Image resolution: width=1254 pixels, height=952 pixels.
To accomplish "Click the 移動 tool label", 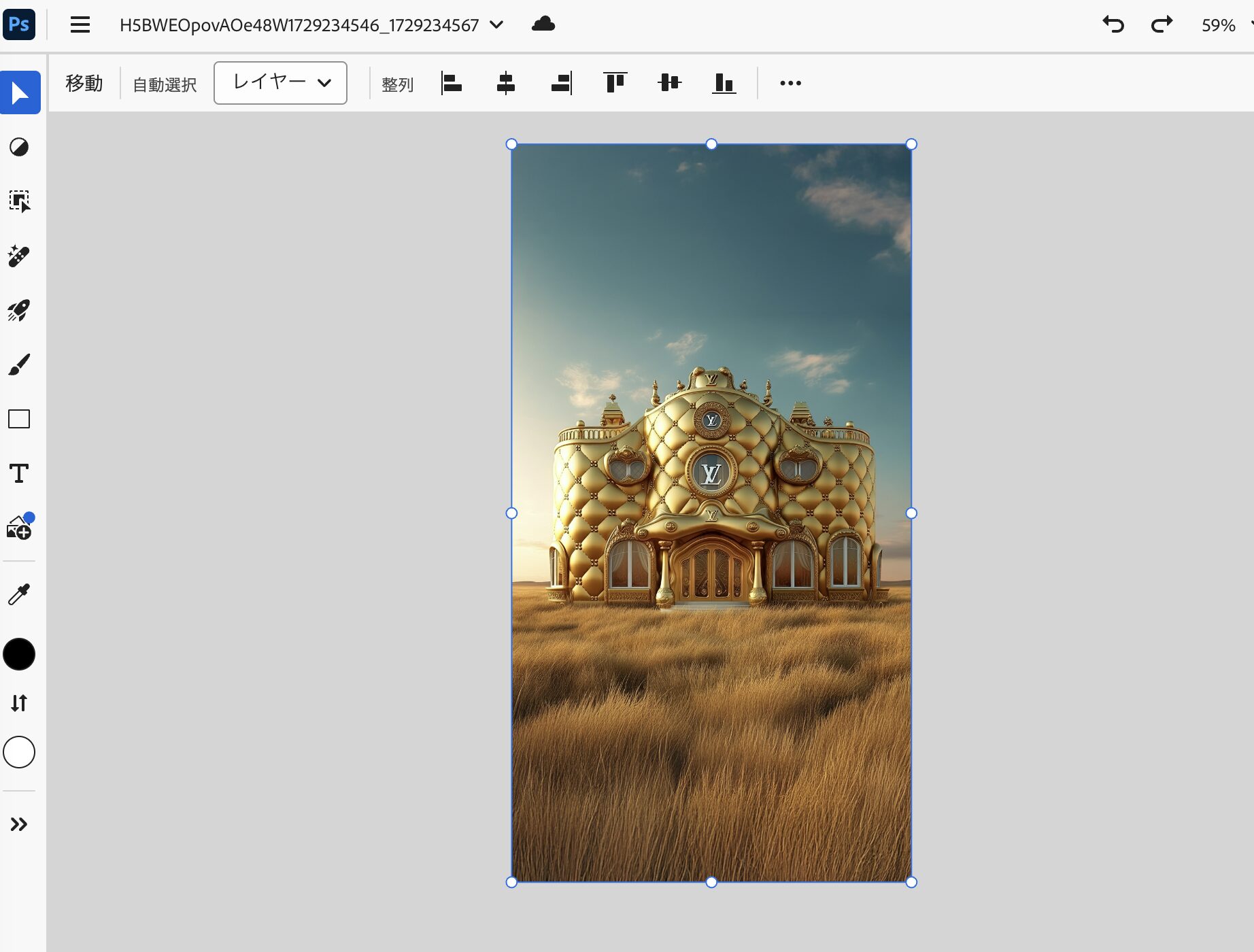I will coord(84,83).
